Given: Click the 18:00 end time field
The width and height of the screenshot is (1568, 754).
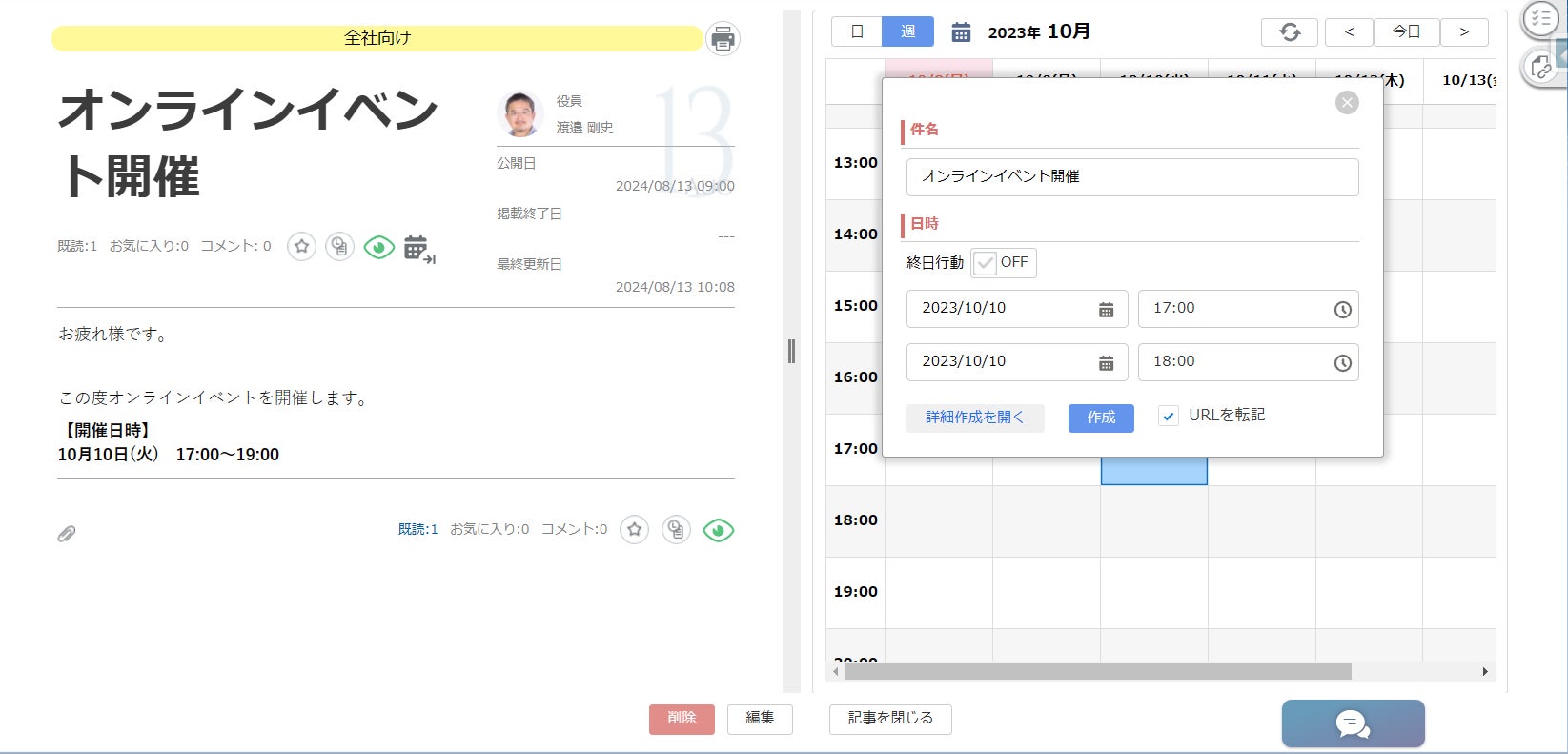Looking at the screenshot, I should (1249, 362).
